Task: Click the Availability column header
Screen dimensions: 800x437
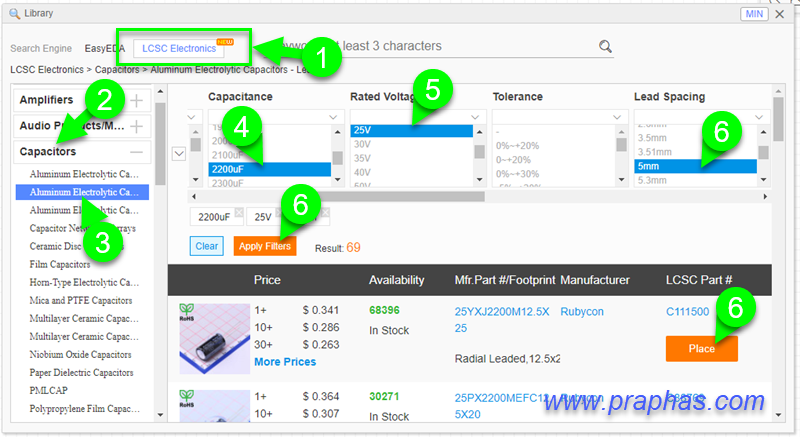Action: point(396,280)
